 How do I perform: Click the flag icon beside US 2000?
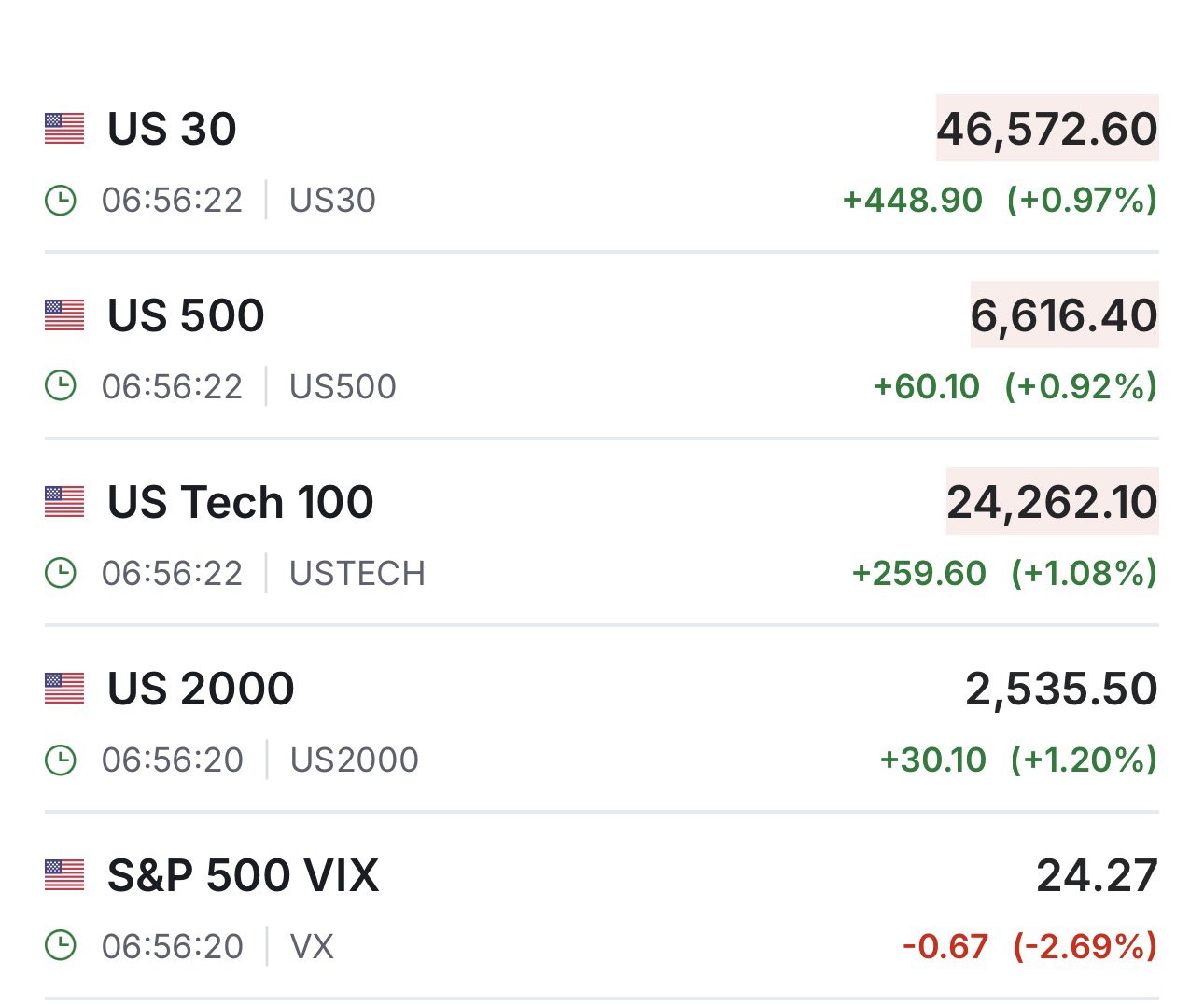tap(64, 689)
